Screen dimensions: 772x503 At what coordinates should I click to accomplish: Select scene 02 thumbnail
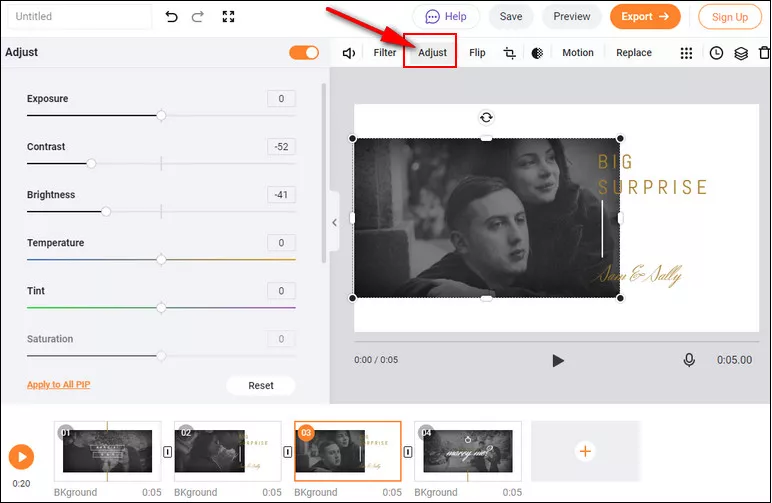(x=227, y=451)
